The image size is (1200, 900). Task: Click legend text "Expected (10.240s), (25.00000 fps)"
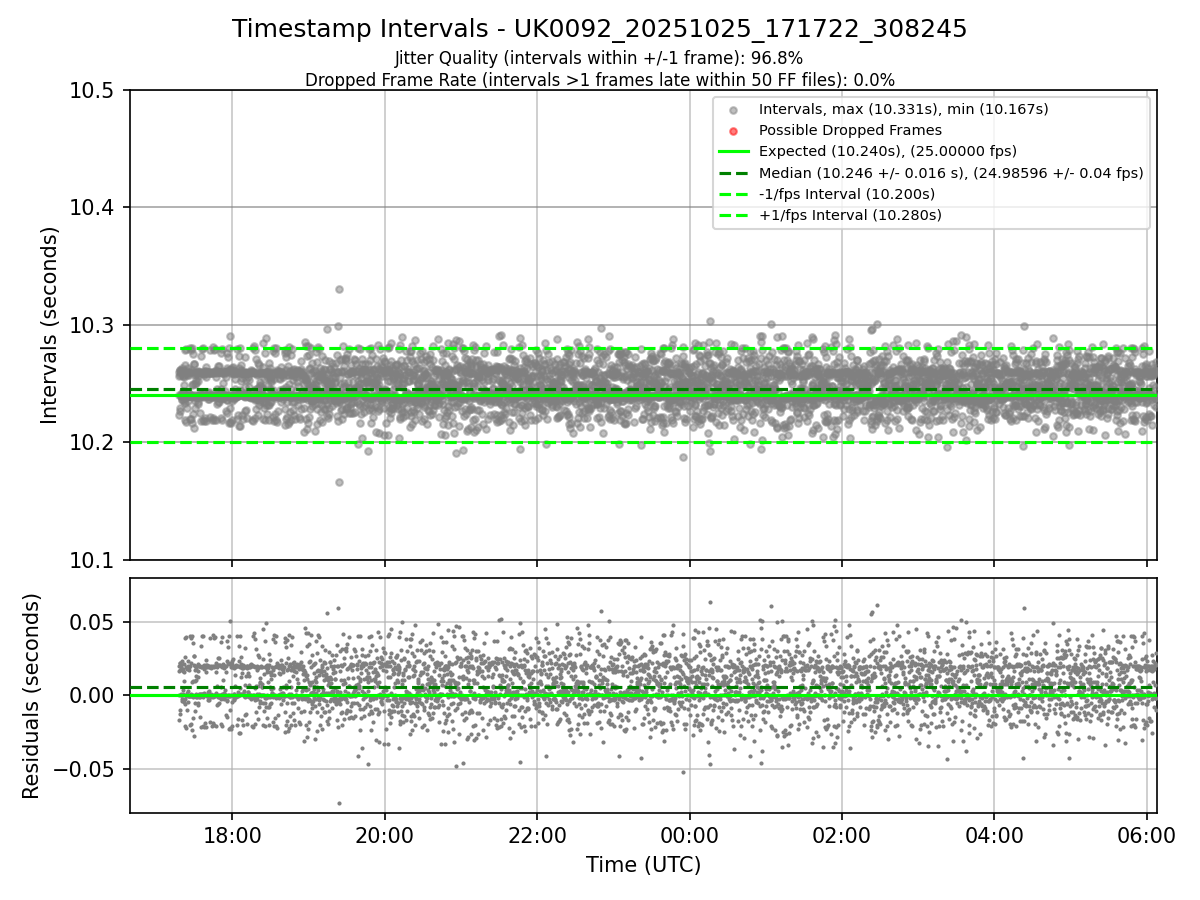(888, 152)
